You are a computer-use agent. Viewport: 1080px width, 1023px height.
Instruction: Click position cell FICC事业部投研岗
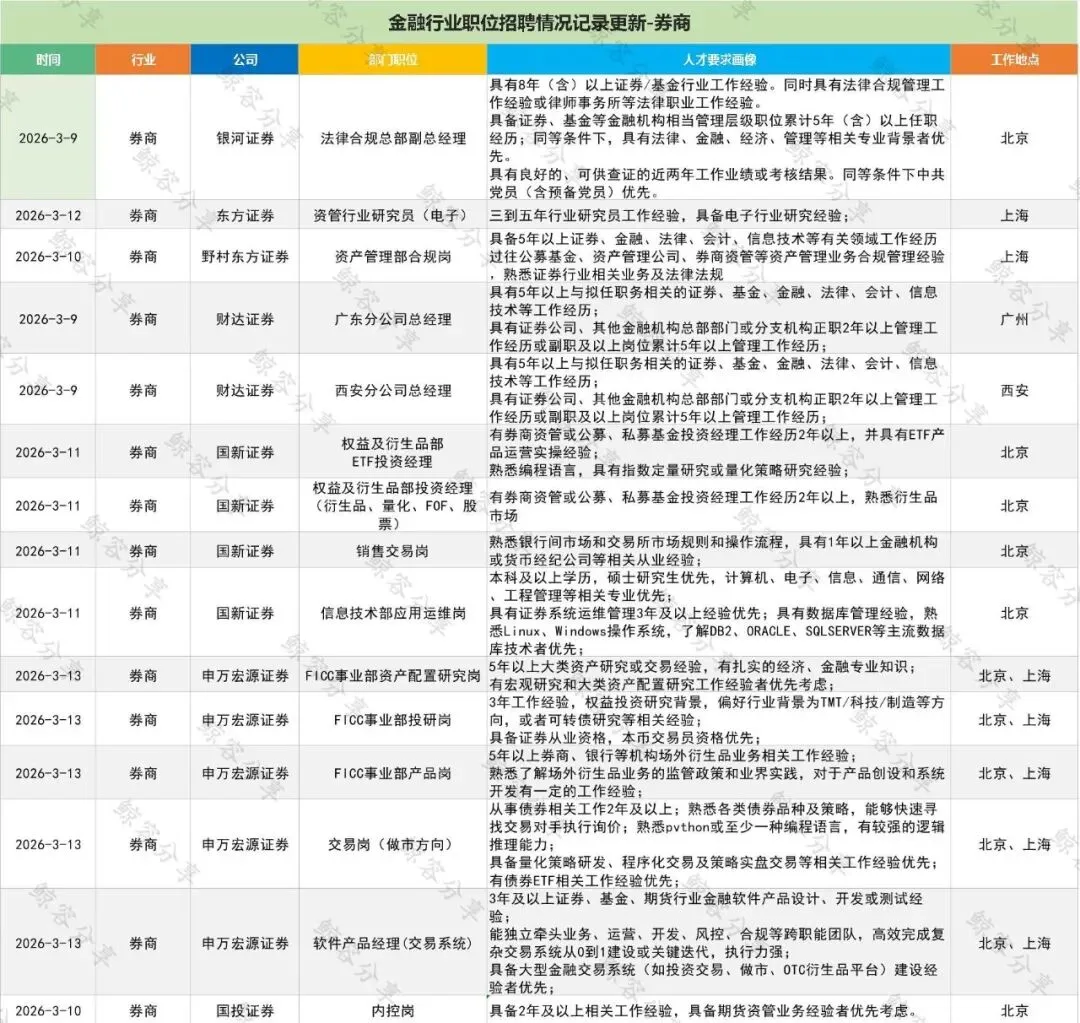393,720
